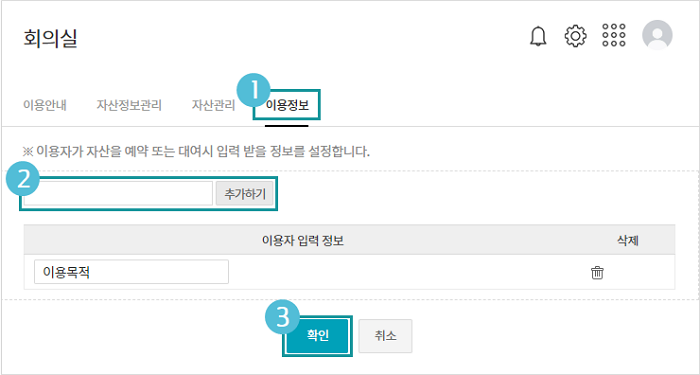Switch to the 자산관리 tab

click(x=213, y=105)
